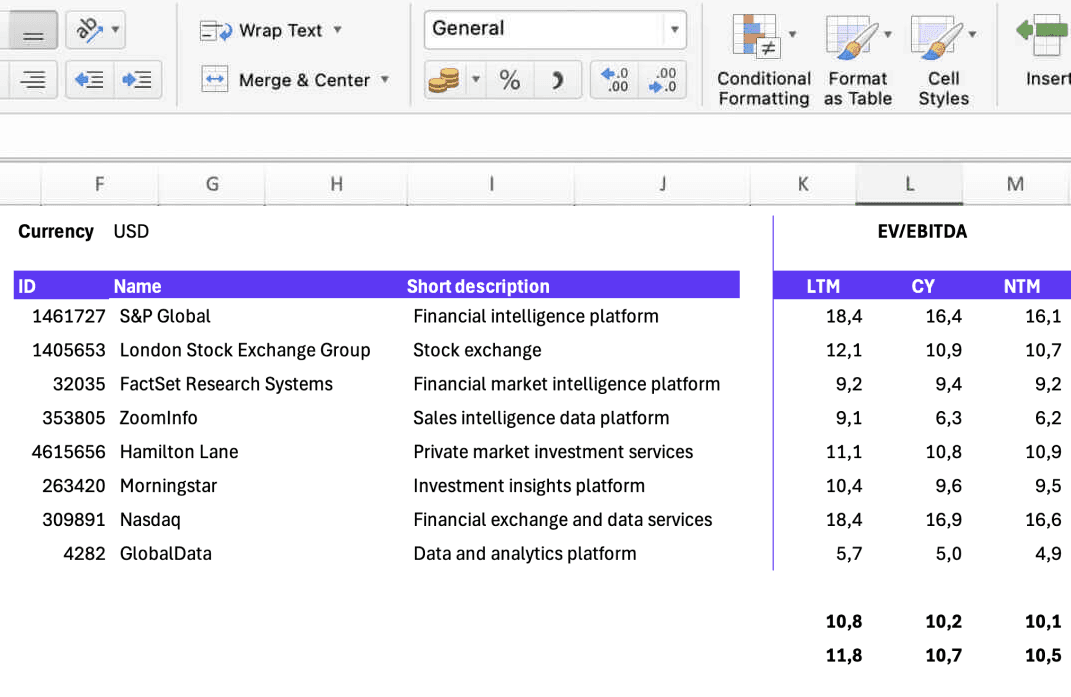The height and width of the screenshot is (697, 1071).
Task: Click the Wrap Text button
Action: [x=261, y=31]
